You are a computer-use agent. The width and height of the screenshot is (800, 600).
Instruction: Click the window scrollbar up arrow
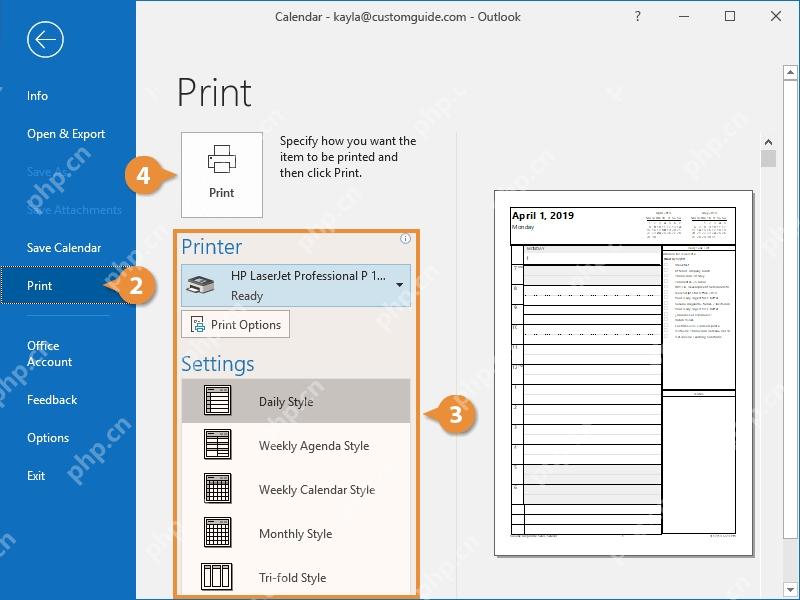click(790, 72)
